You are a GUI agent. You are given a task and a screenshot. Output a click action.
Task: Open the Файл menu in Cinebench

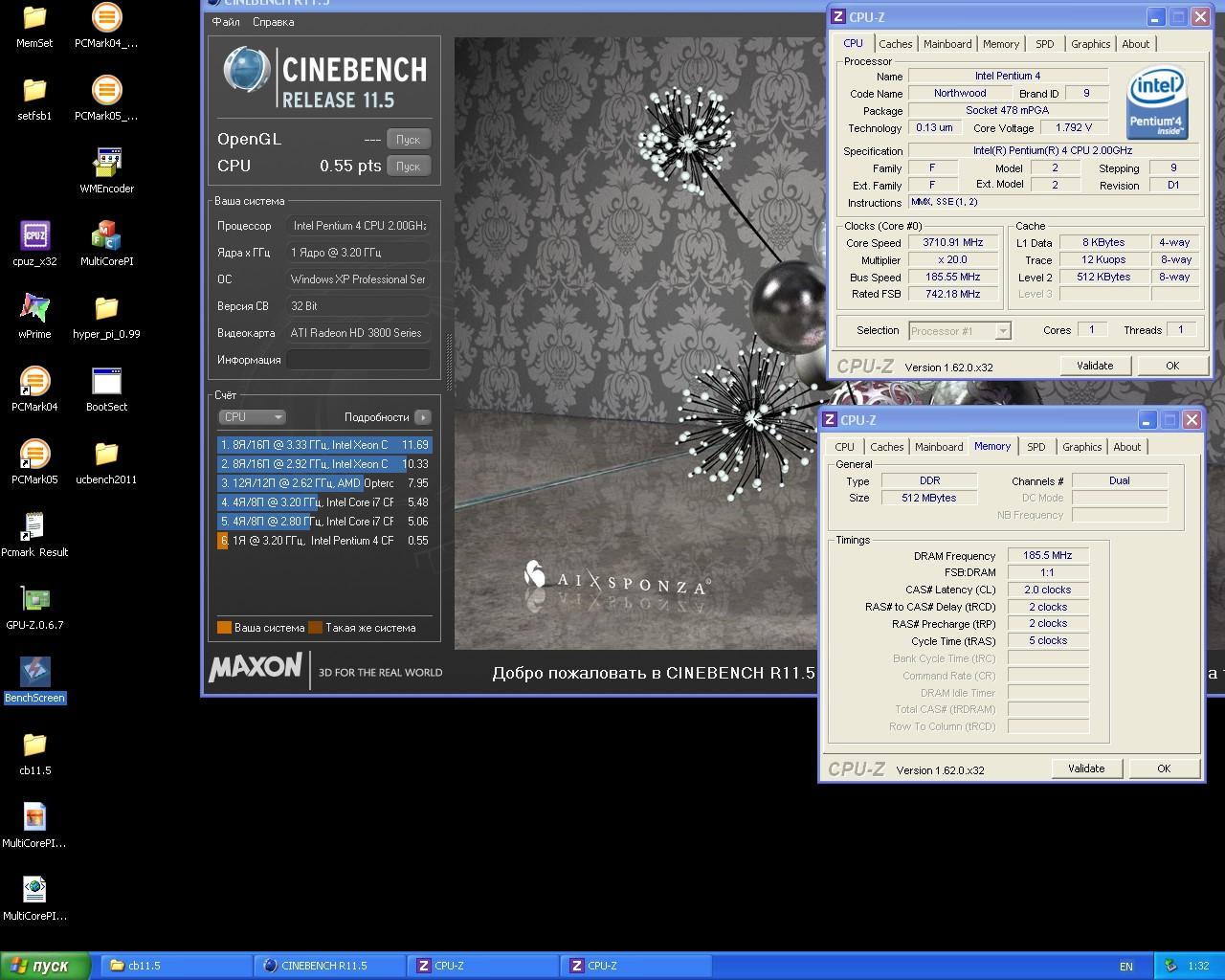[x=227, y=22]
